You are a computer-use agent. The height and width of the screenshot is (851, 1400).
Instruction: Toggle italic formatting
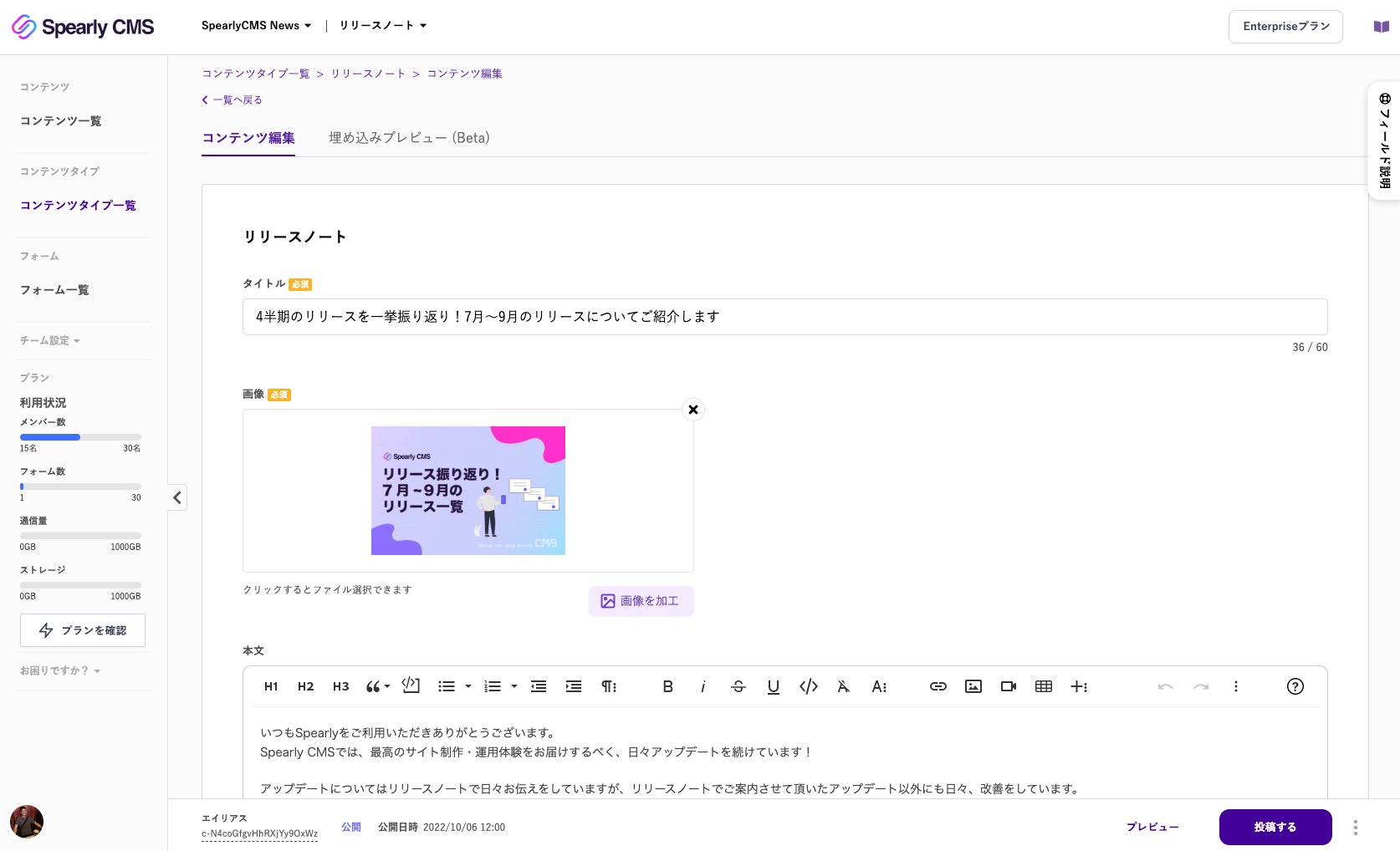(x=703, y=686)
